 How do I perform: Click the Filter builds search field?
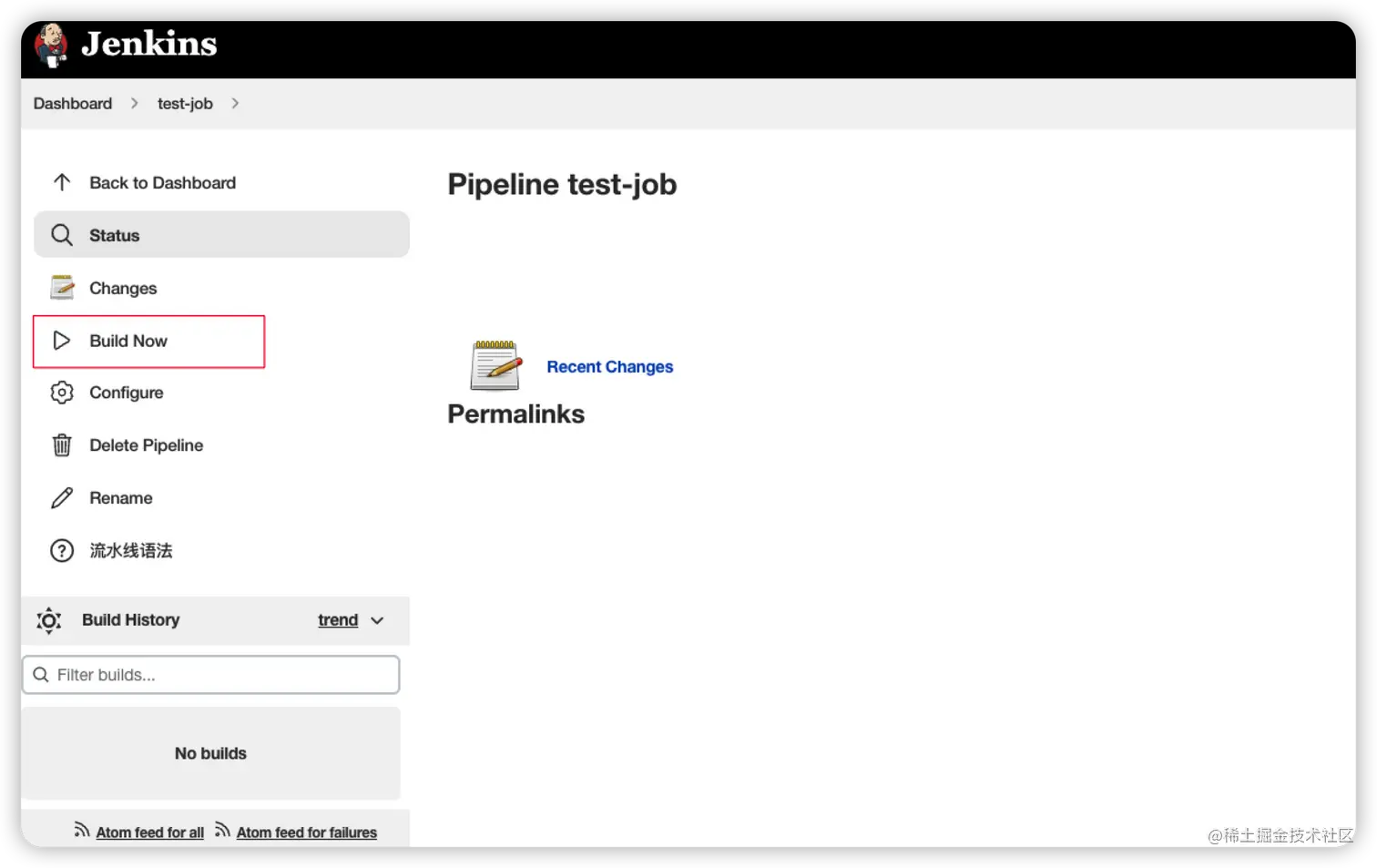tap(219, 675)
